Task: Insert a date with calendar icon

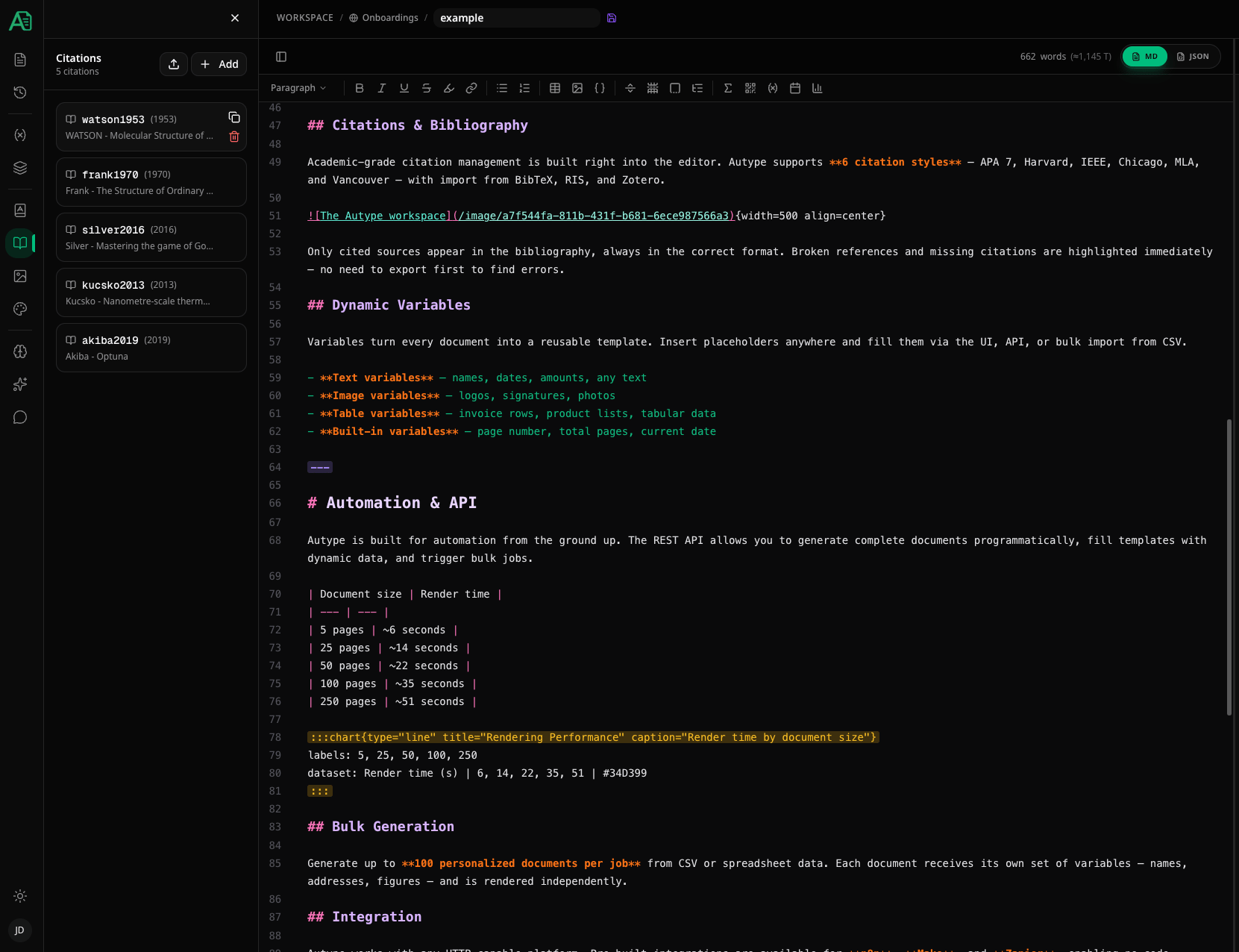Action: point(795,88)
